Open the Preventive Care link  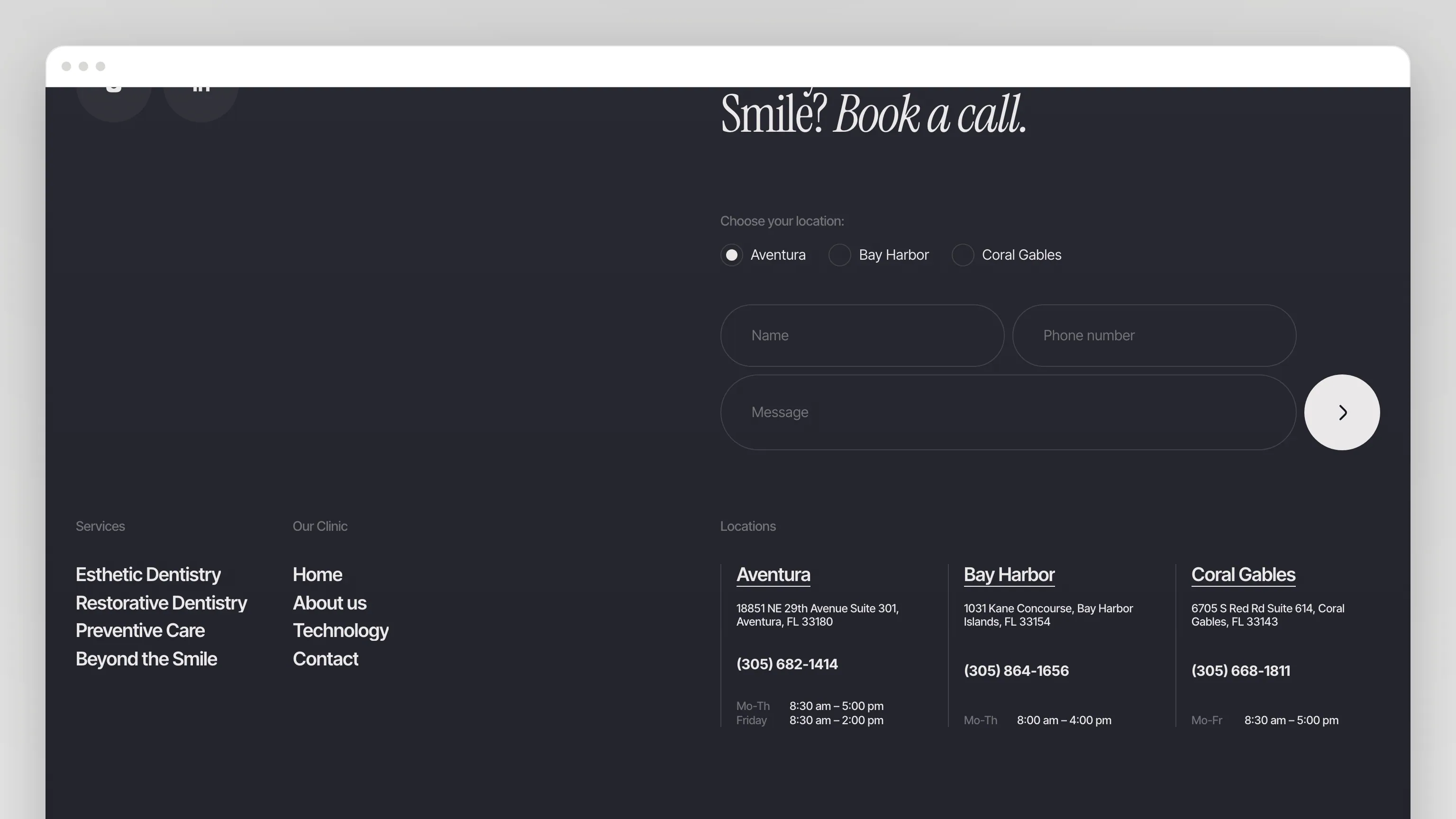click(140, 630)
